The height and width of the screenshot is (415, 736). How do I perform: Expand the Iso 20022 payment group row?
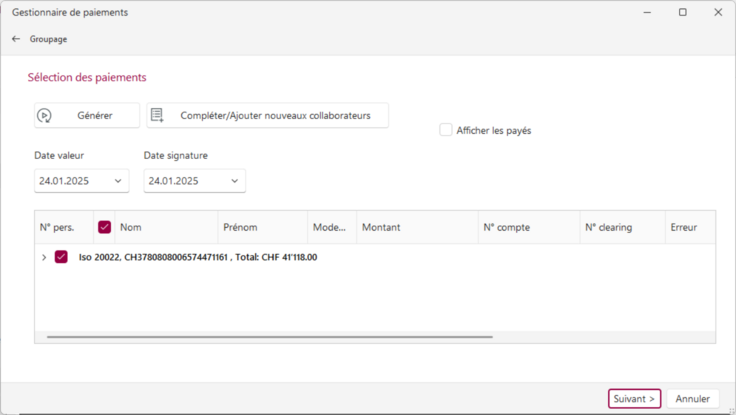(x=44, y=257)
